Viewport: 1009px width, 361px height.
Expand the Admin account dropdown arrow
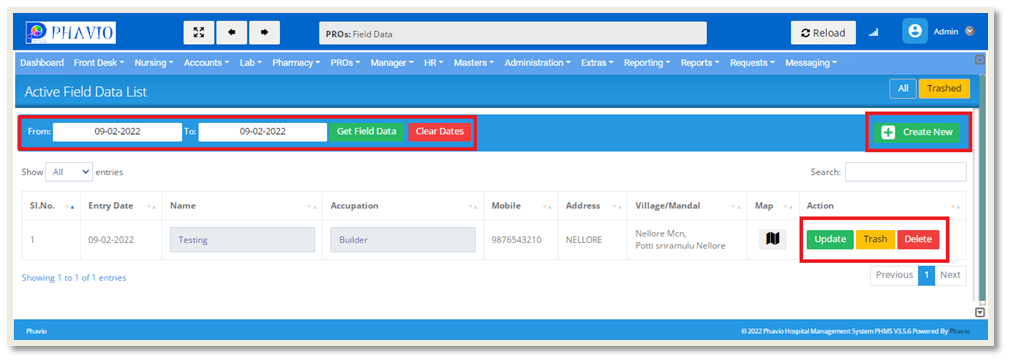970,31
